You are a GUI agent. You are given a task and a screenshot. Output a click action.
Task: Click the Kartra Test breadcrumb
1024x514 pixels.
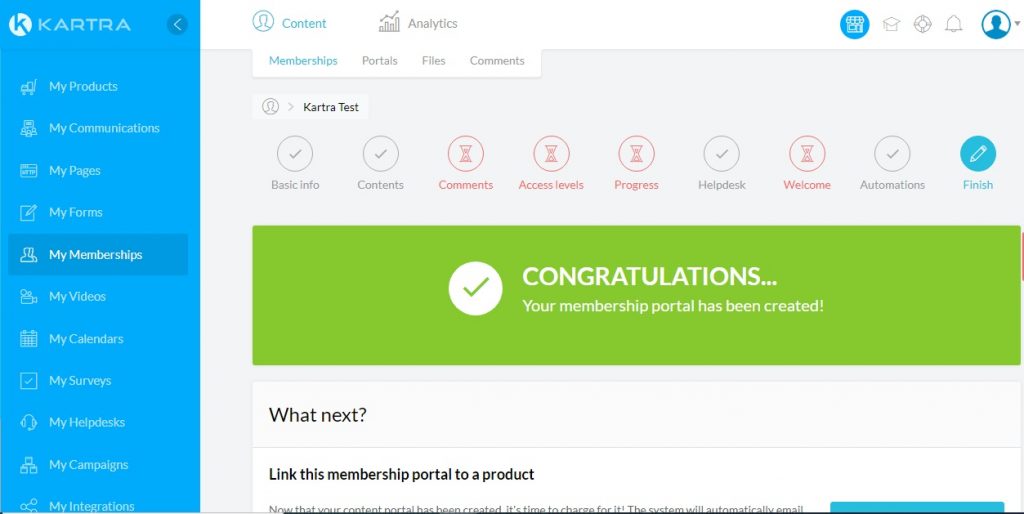coord(331,107)
